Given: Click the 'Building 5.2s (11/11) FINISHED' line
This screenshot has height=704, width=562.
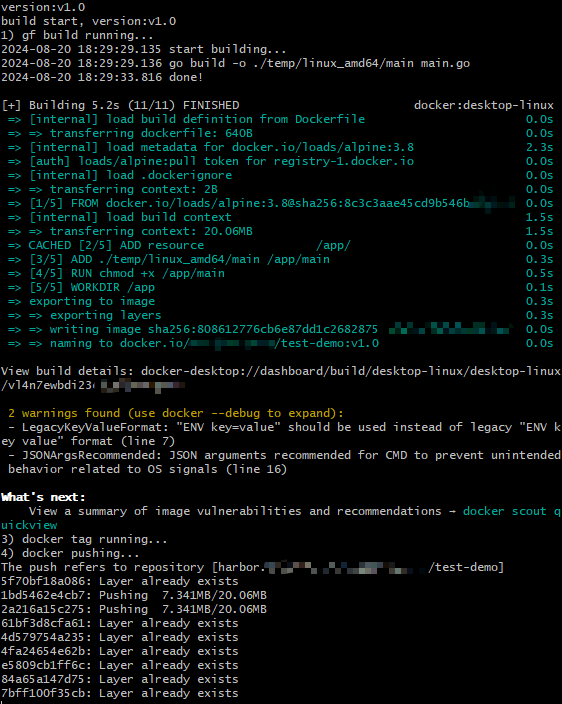Looking at the screenshot, I should (120, 106).
